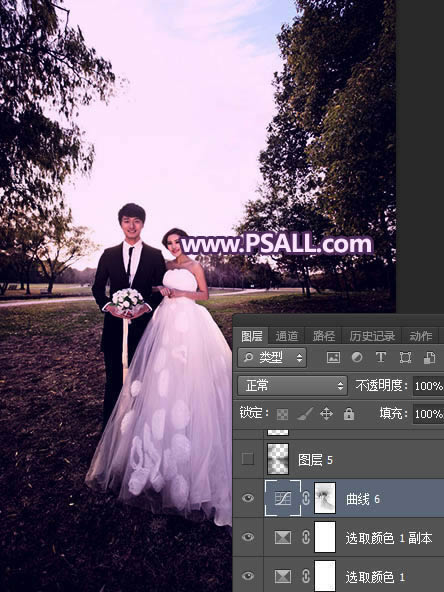Show the hidden 图层 5 layer
This screenshot has height=592, width=444.
(248, 459)
